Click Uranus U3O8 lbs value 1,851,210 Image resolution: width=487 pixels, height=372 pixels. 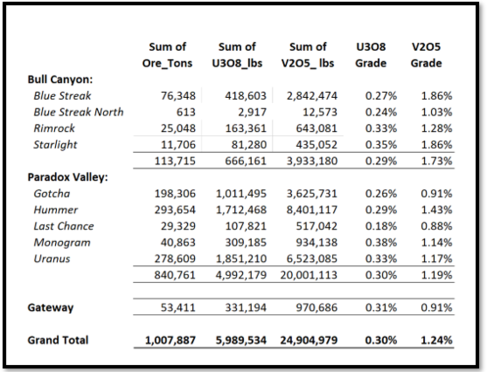(241, 259)
